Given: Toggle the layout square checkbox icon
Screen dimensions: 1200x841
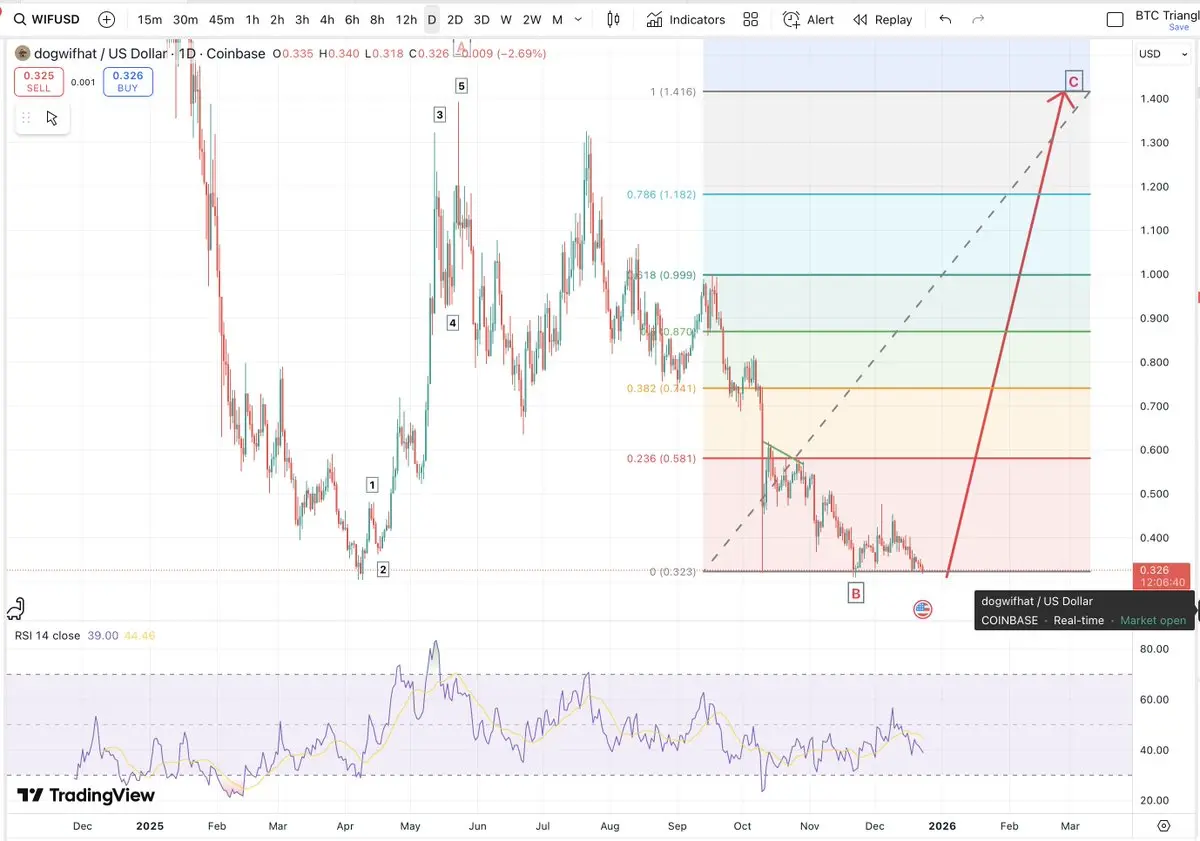Looking at the screenshot, I should pyautogui.click(x=1115, y=19).
